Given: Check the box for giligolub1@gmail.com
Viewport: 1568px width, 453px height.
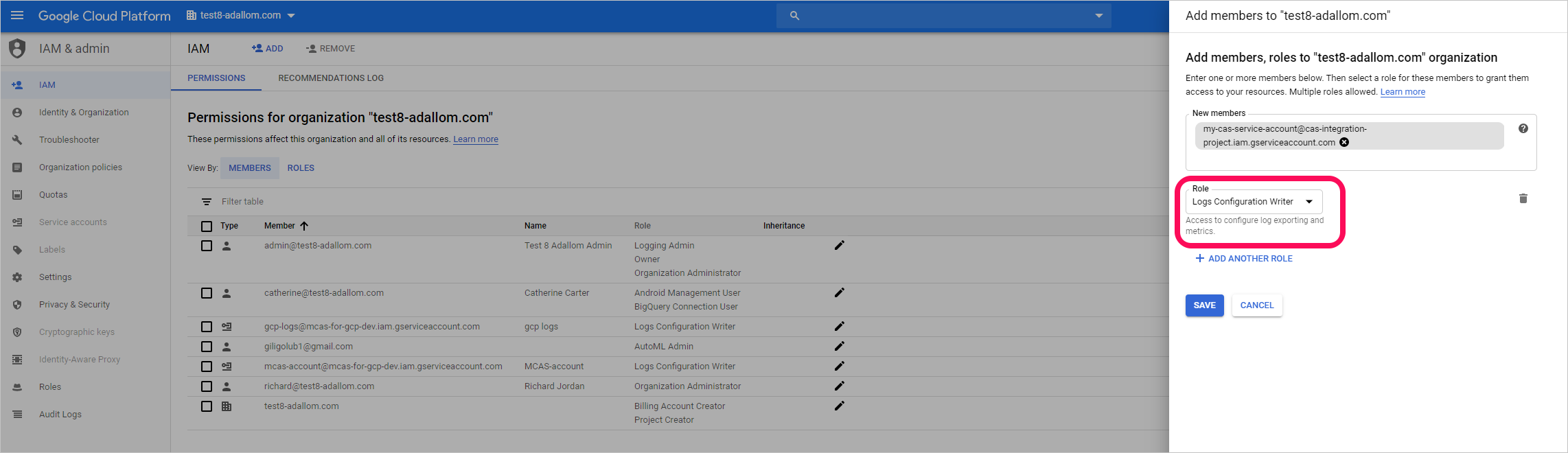Looking at the screenshot, I should (207, 347).
